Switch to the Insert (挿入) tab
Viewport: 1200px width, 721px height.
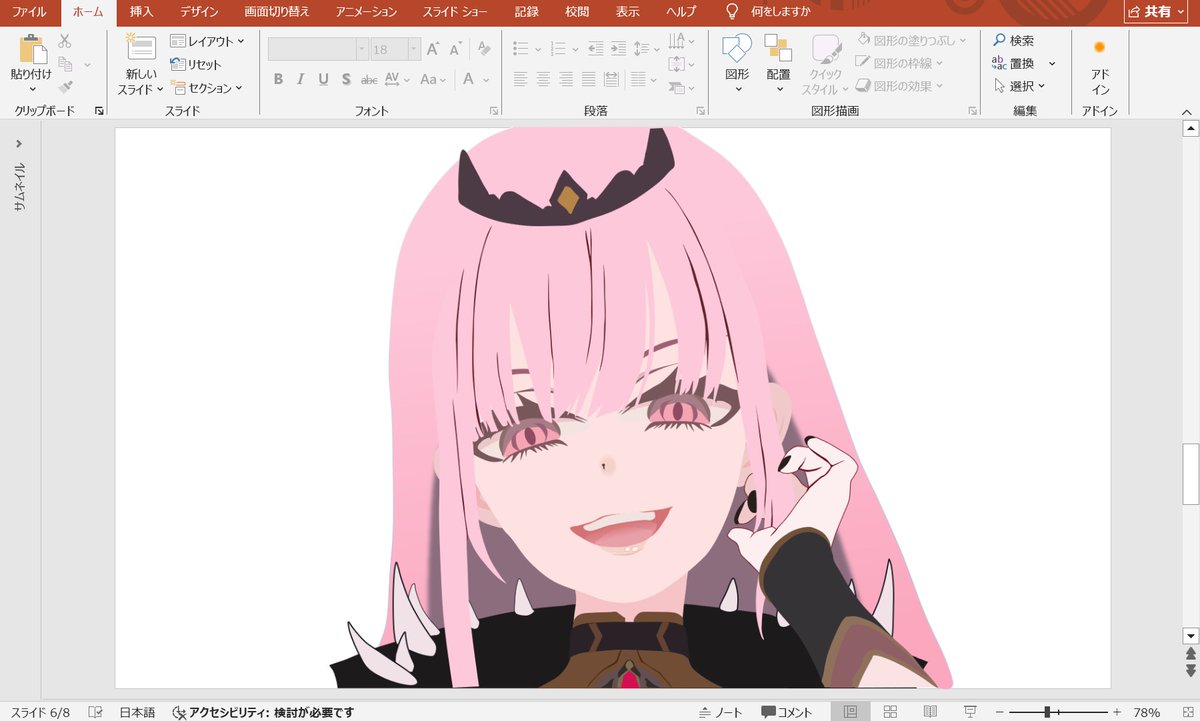tap(141, 12)
